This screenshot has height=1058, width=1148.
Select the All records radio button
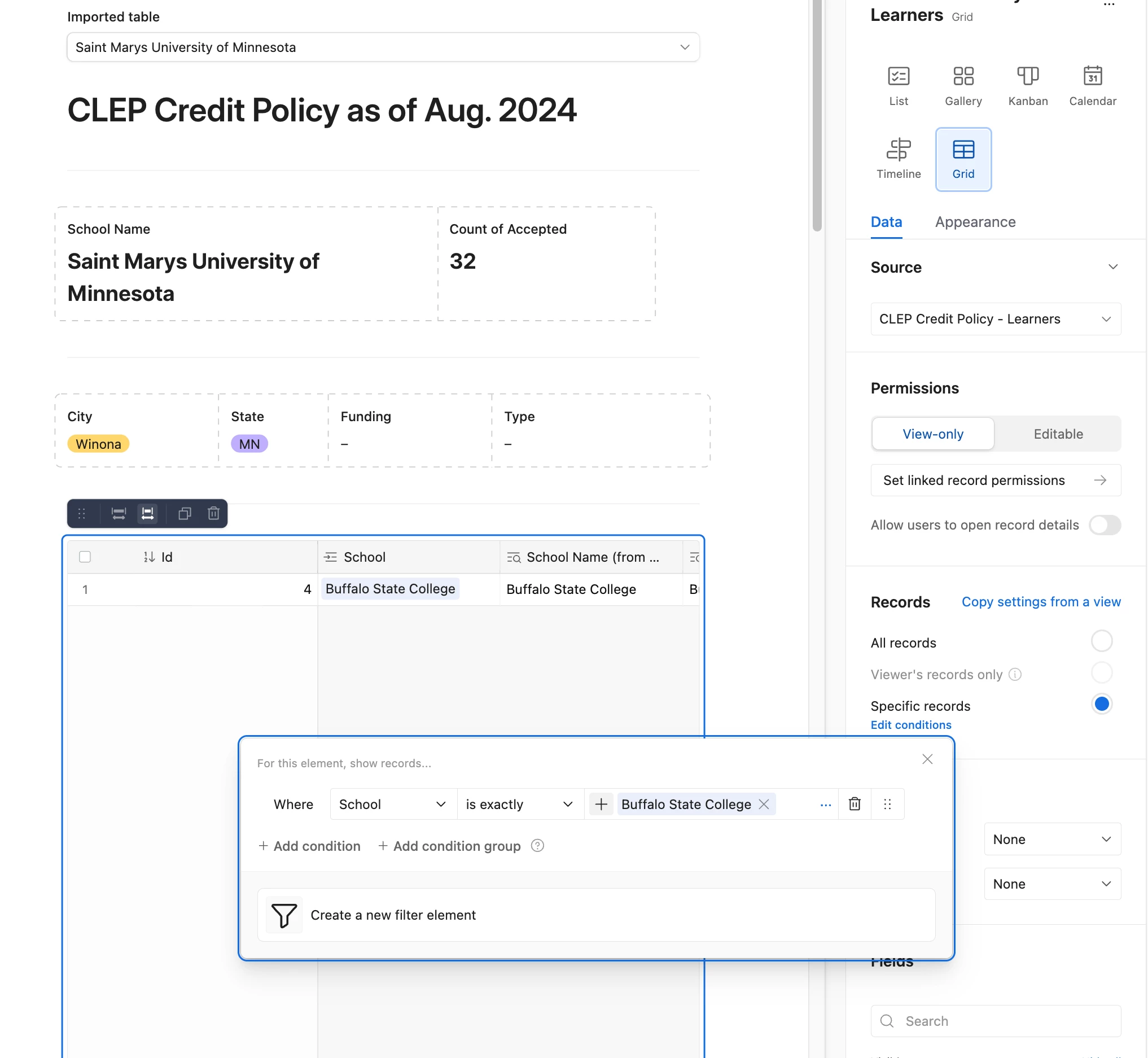click(1101, 640)
